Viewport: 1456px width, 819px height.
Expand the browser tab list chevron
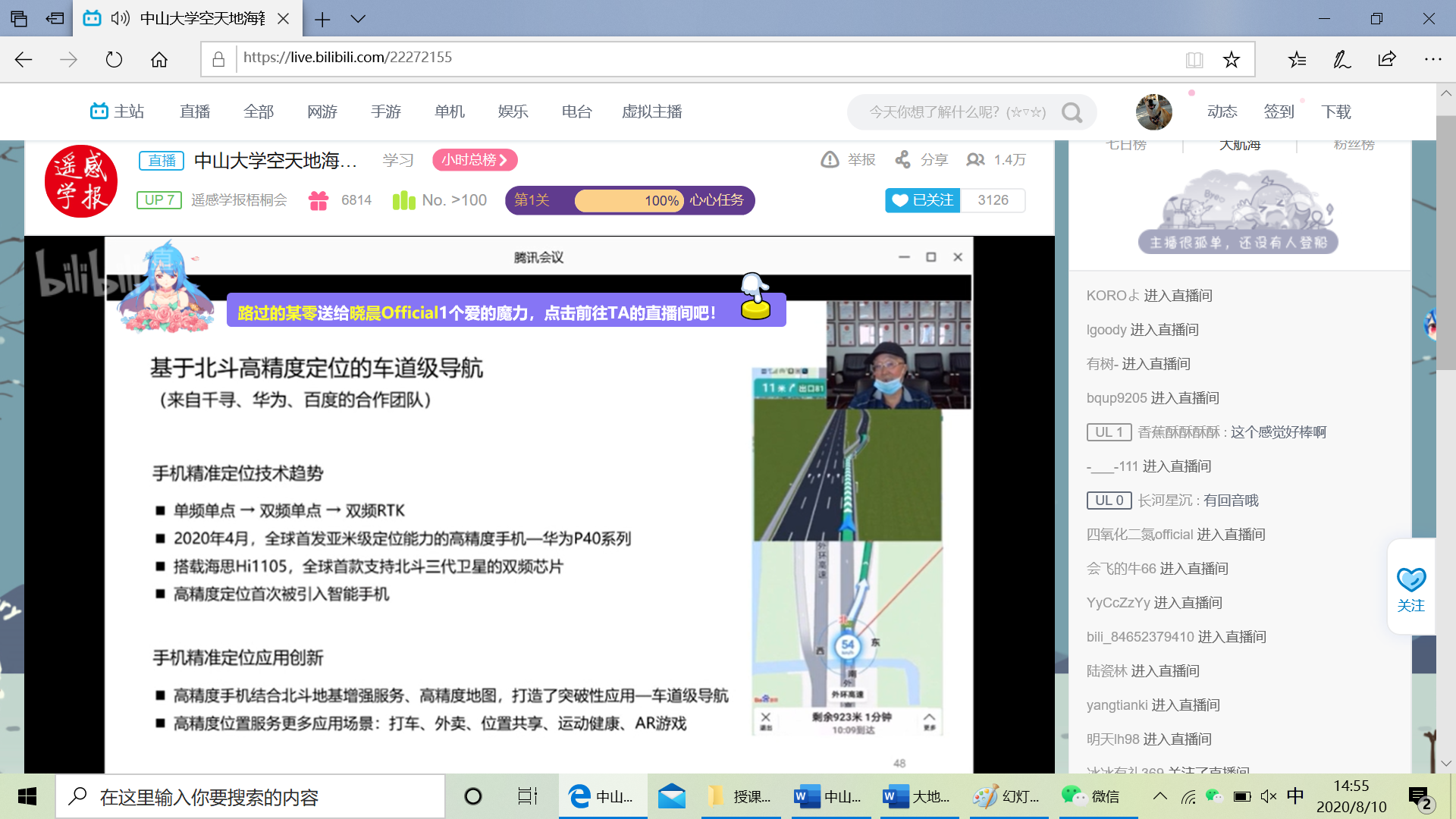click(x=359, y=19)
